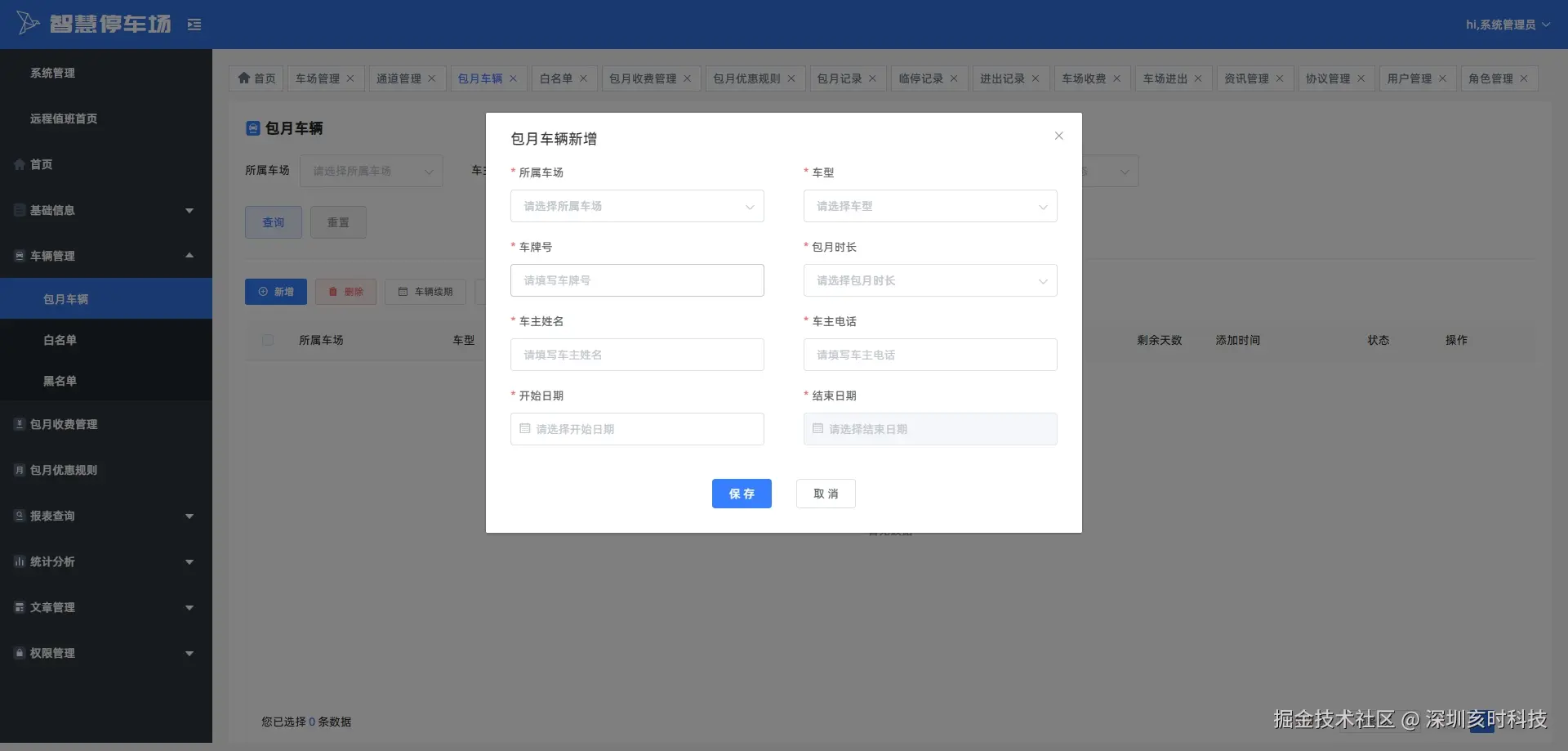Close the 车场管理 tab
Viewport: 1568px width, 751px height.
(350, 78)
